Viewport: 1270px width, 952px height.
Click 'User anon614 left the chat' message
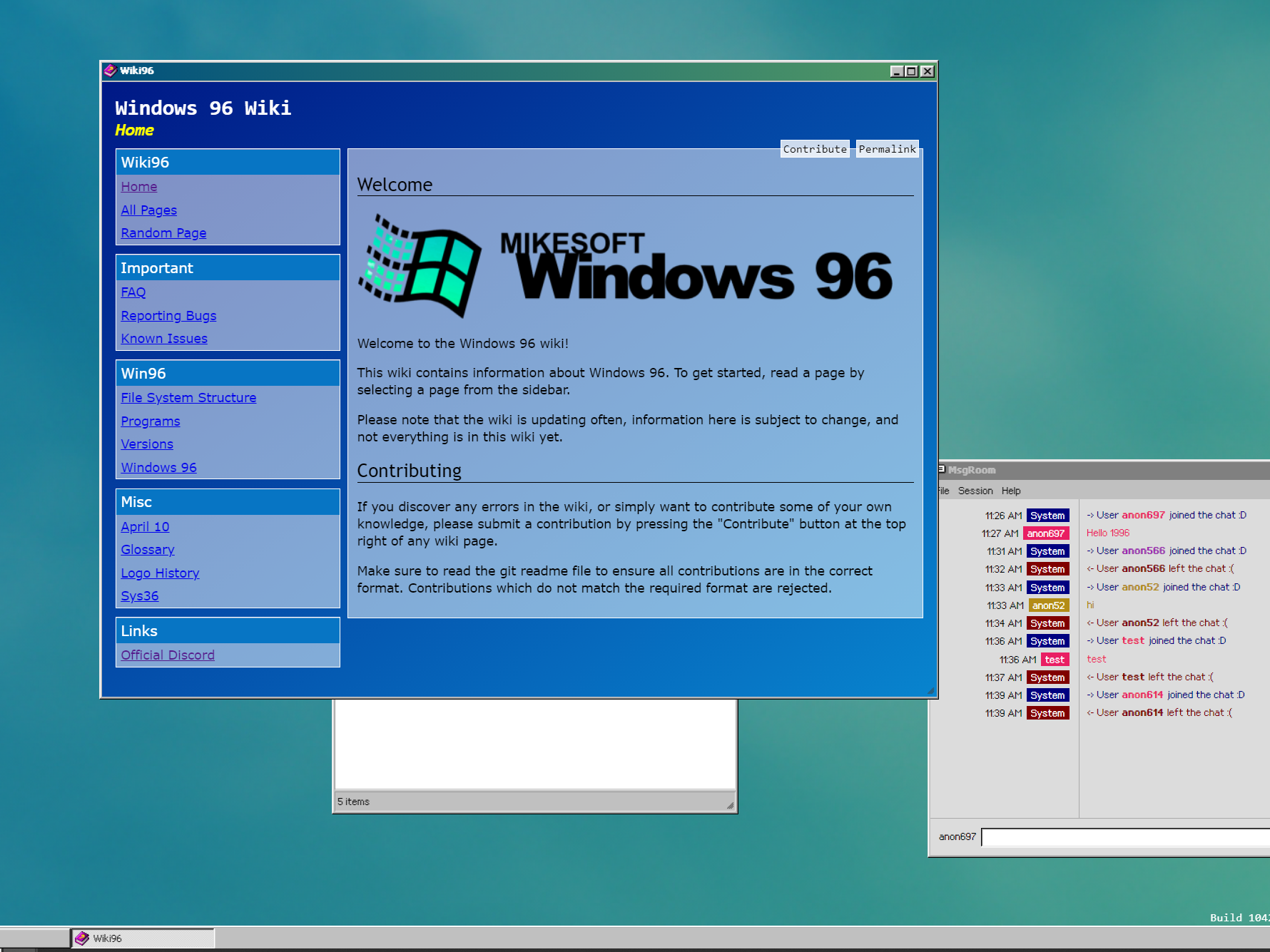click(x=1159, y=712)
